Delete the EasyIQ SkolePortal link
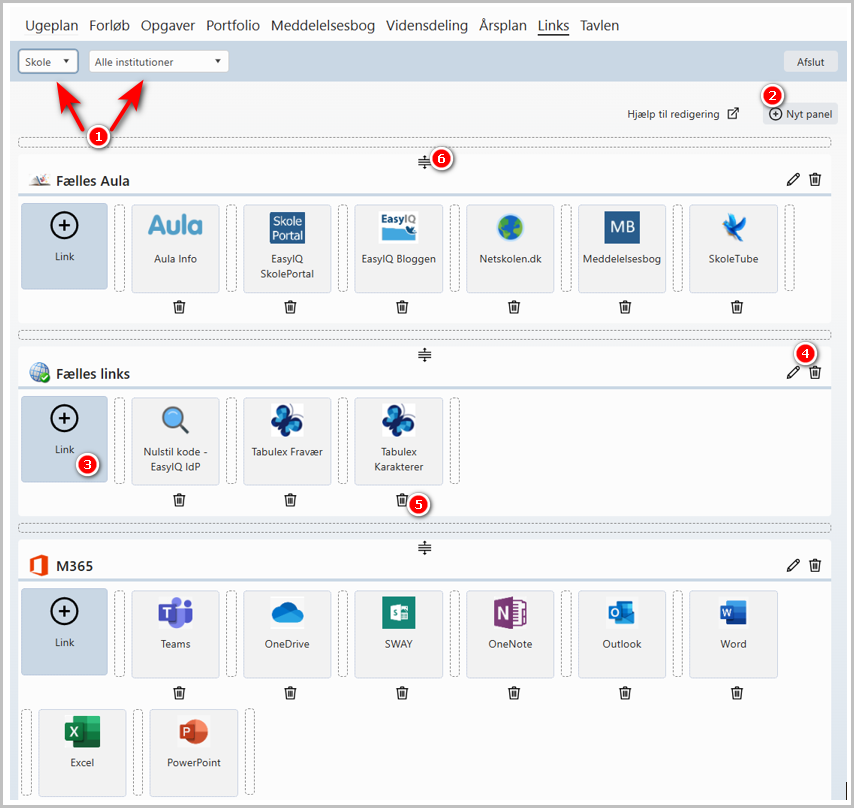This screenshot has width=854, height=808. click(x=290, y=307)
